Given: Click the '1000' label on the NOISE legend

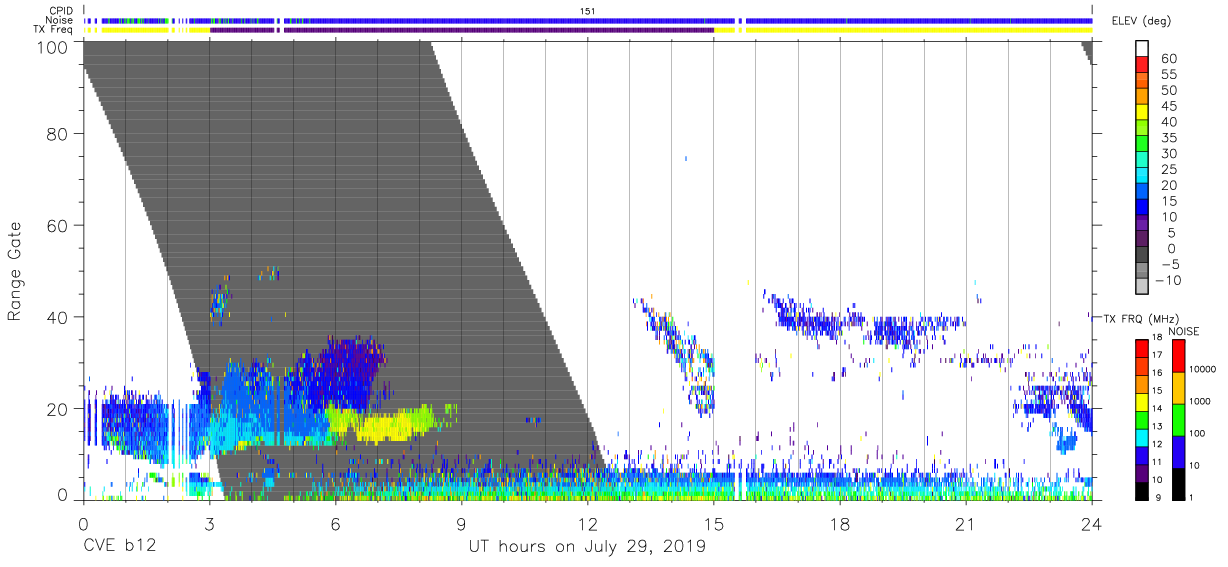Looking at the screenshot, I should [1202, 400].
